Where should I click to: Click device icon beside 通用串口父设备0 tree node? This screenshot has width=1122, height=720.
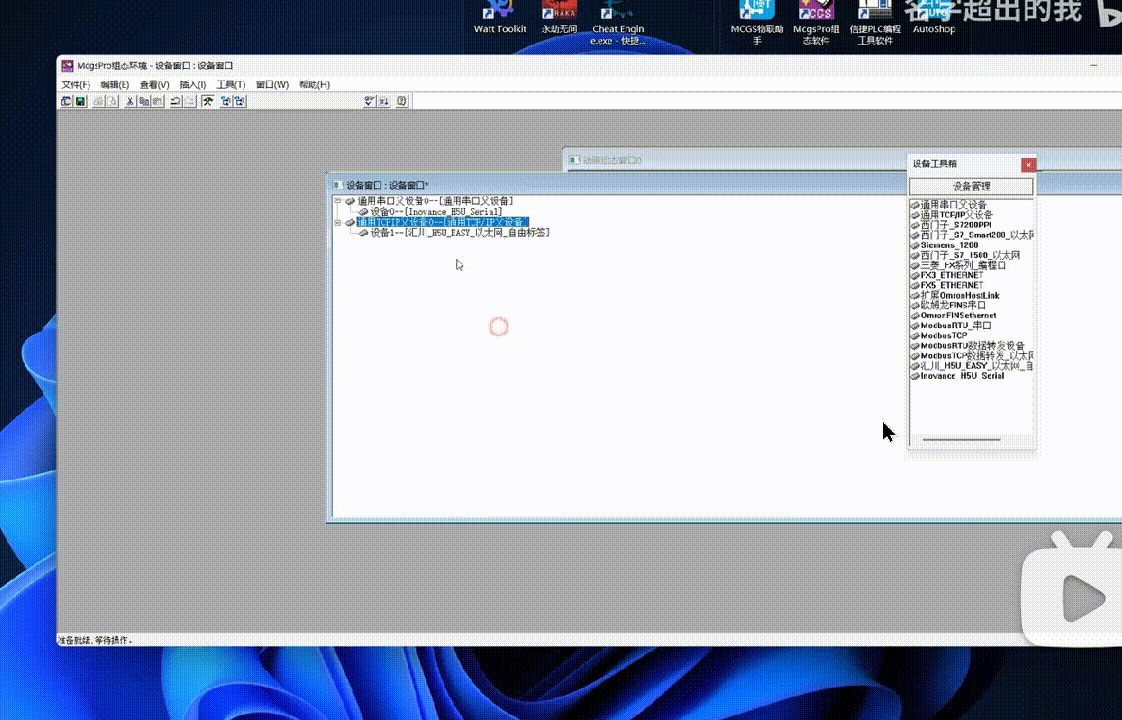coord(350,201)
